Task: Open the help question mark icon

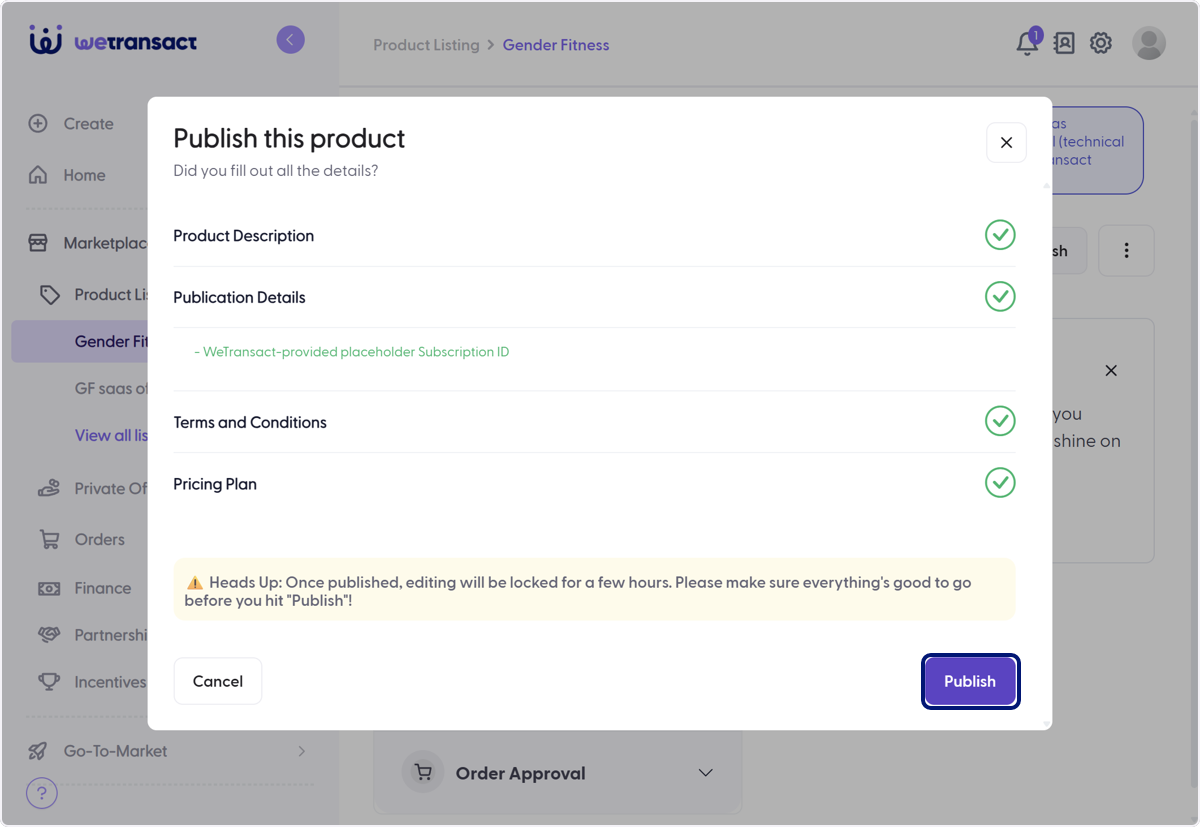Action: point(41,794)
